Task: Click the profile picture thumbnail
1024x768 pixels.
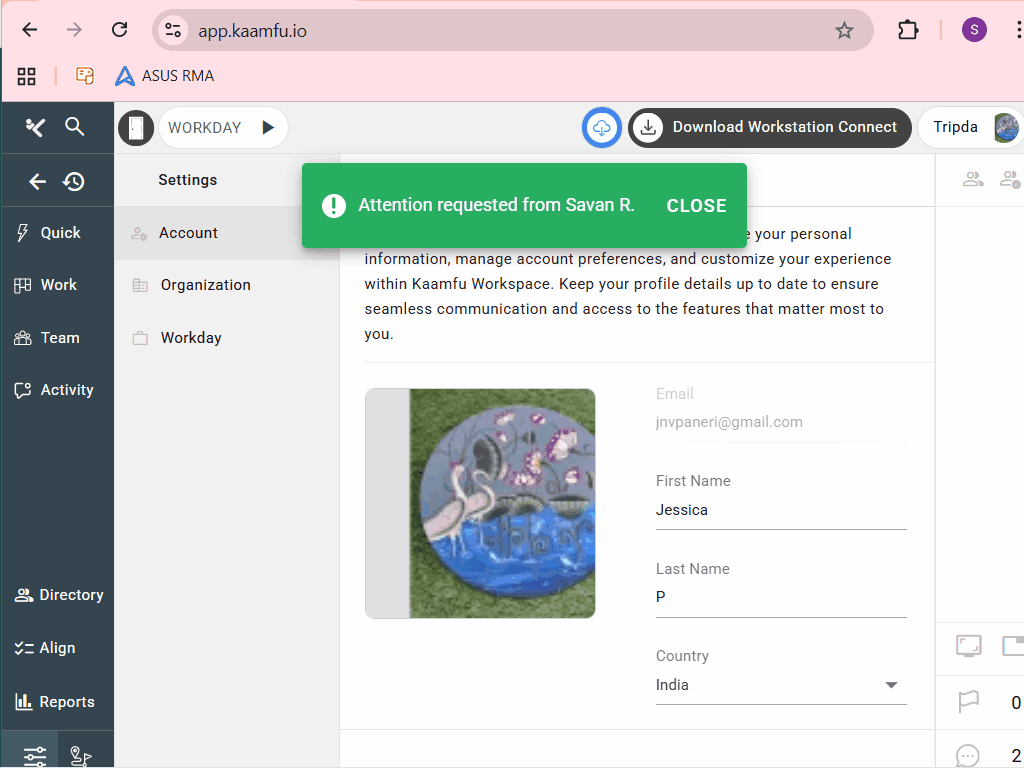Action: (480, 503)
